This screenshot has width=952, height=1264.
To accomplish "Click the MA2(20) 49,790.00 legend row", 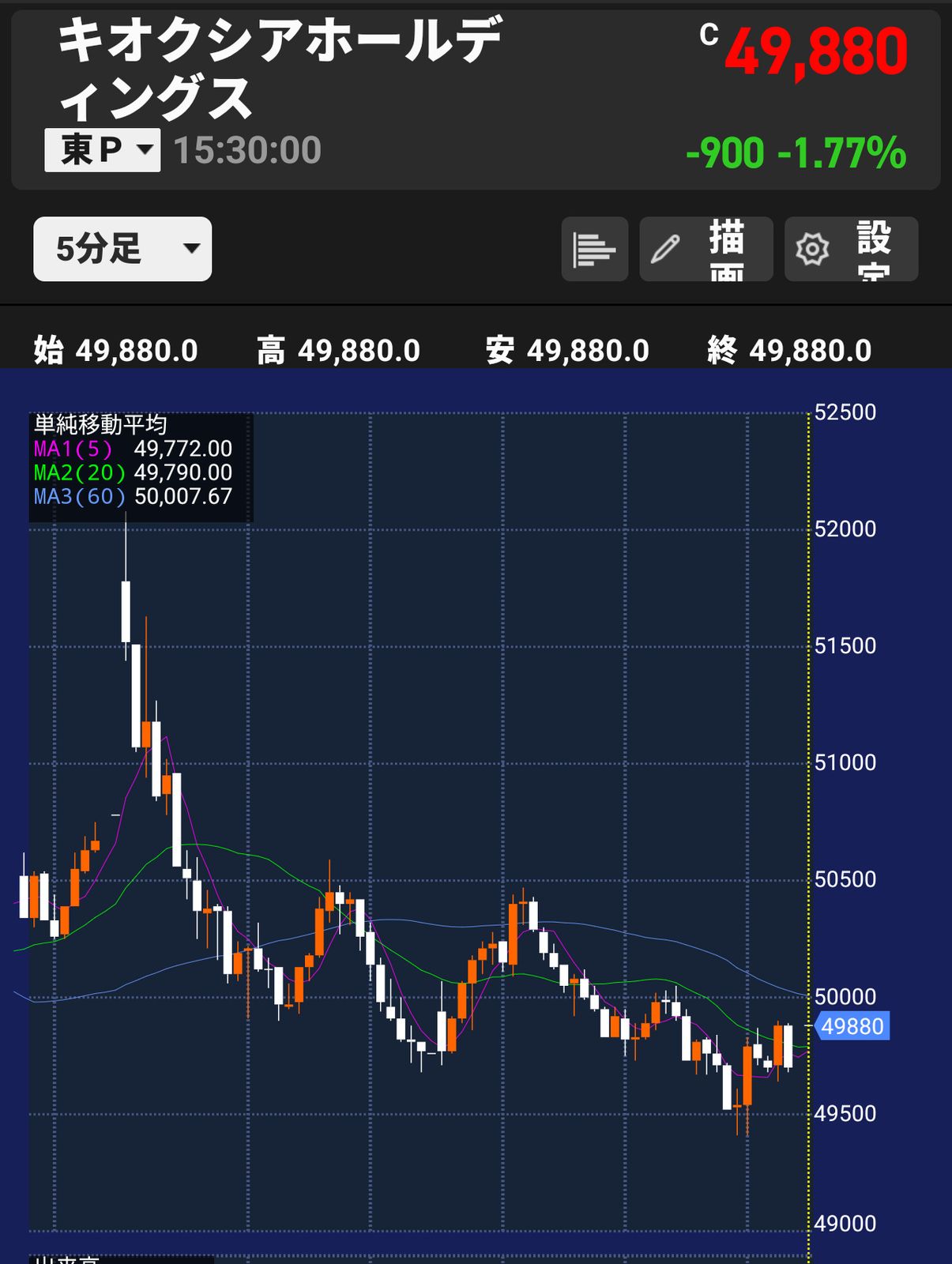I will click(x=133, y=472).
